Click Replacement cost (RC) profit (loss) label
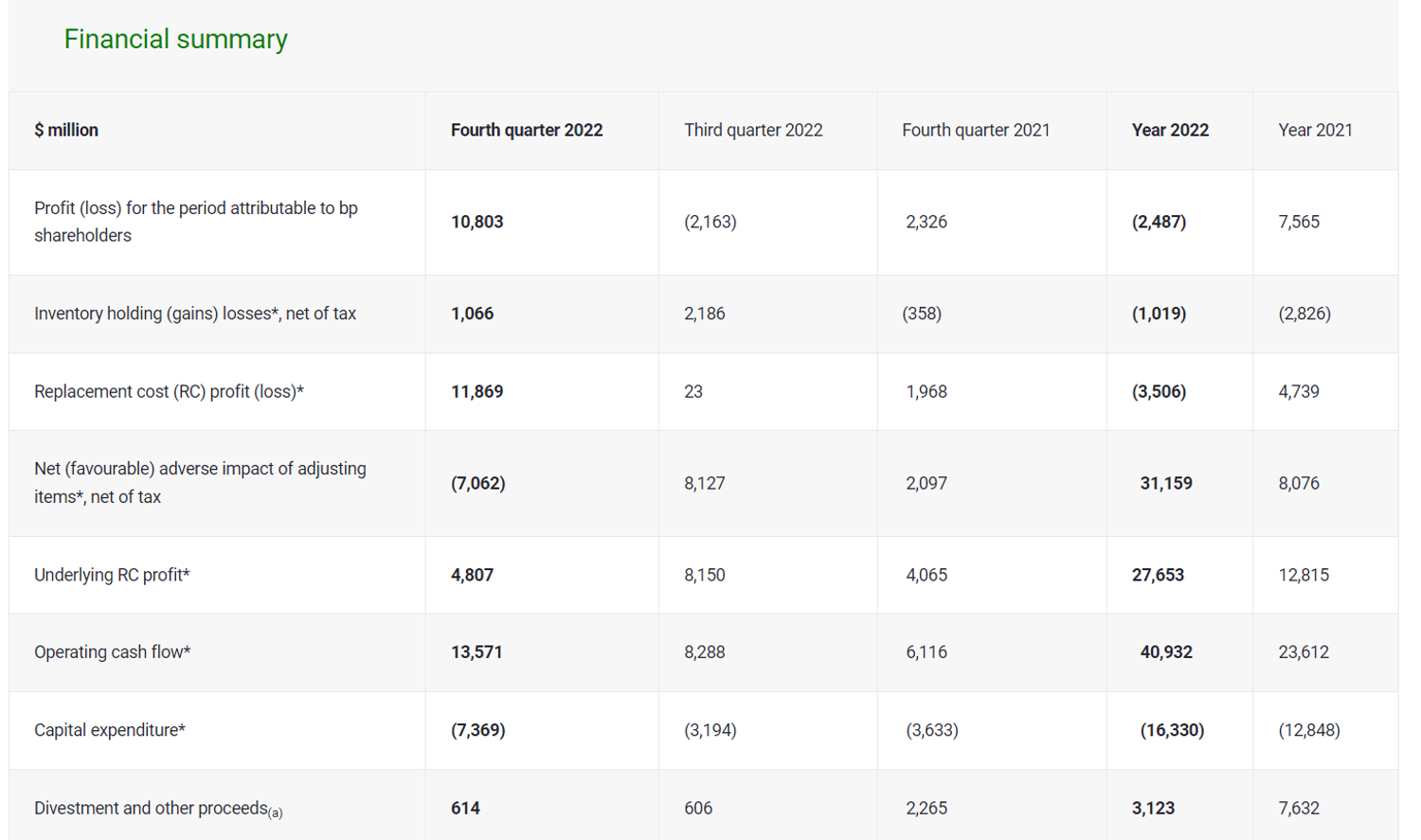Viewport: 1421px width, 840px height. tap(169, 391)
